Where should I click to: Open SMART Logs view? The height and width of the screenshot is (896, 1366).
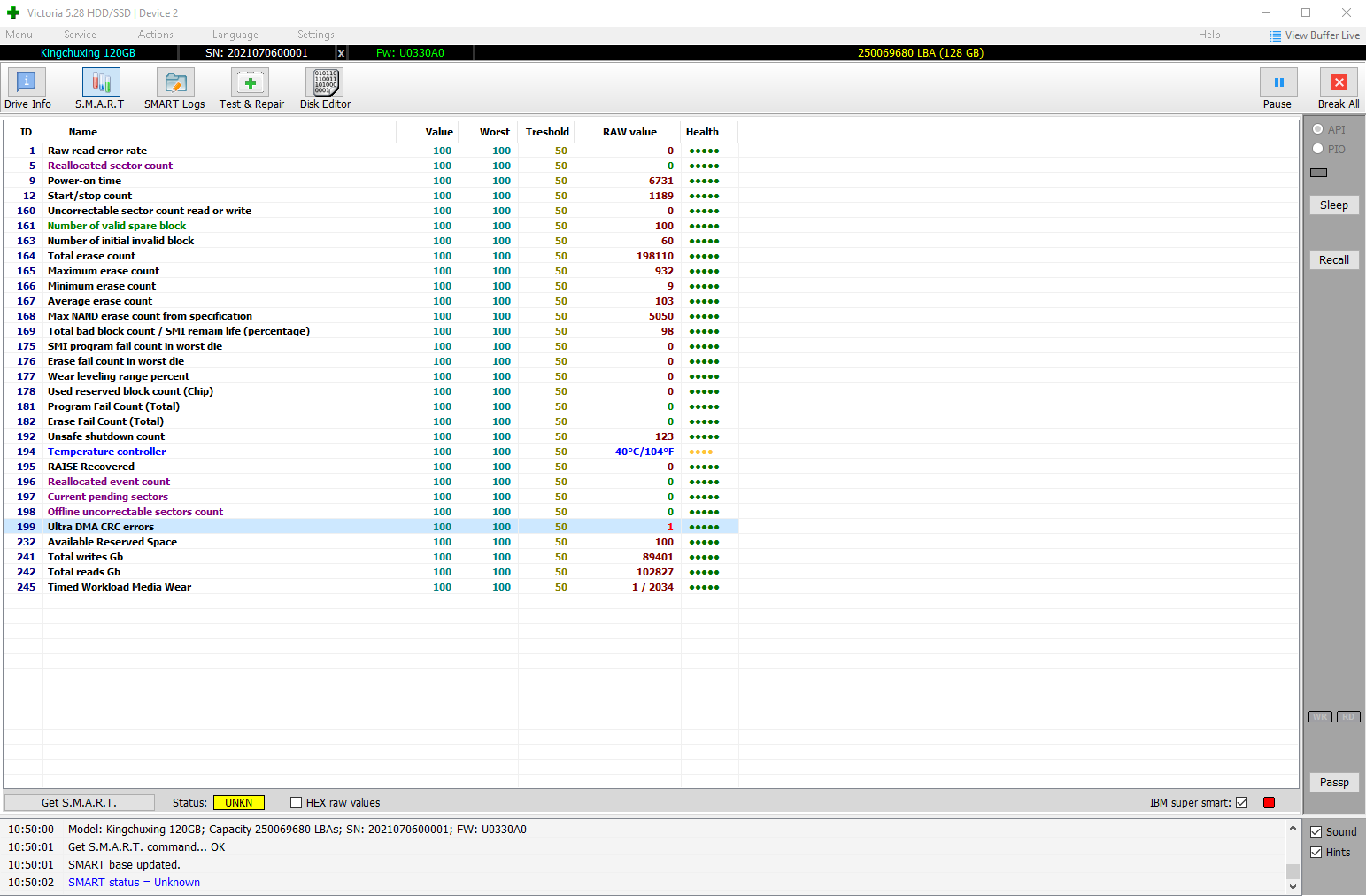174,89
